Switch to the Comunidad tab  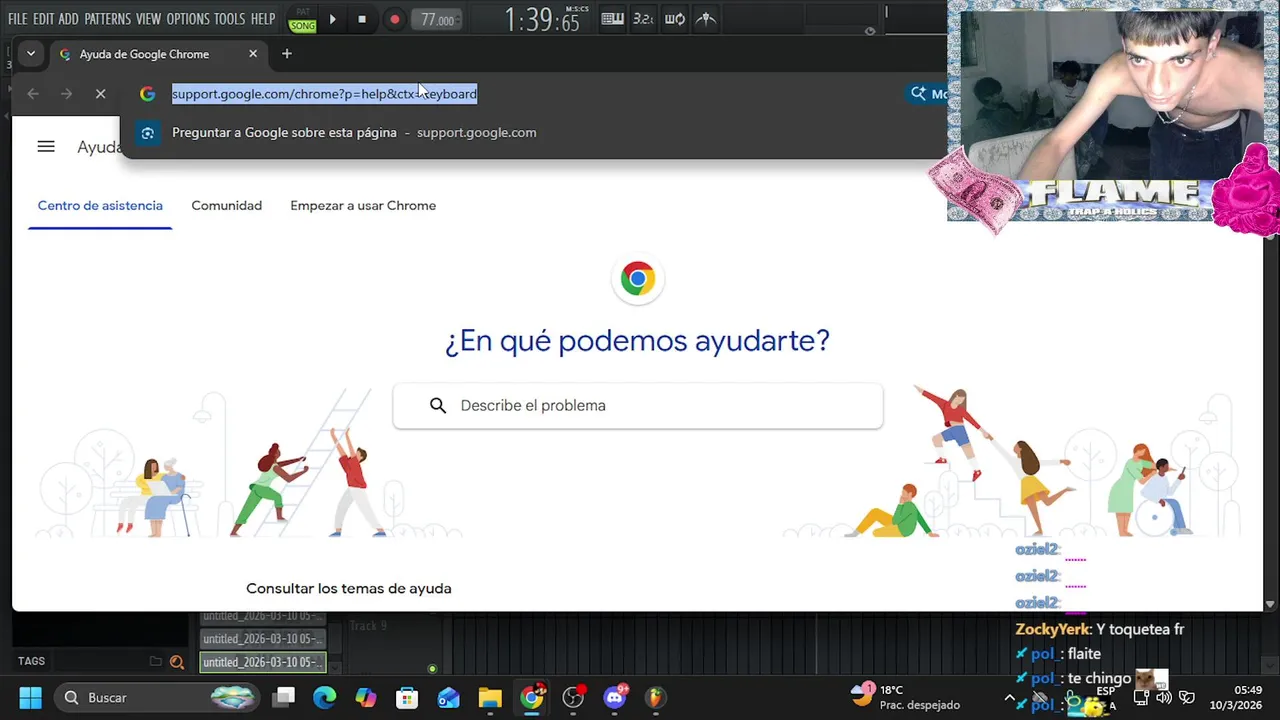coord(227,206)
